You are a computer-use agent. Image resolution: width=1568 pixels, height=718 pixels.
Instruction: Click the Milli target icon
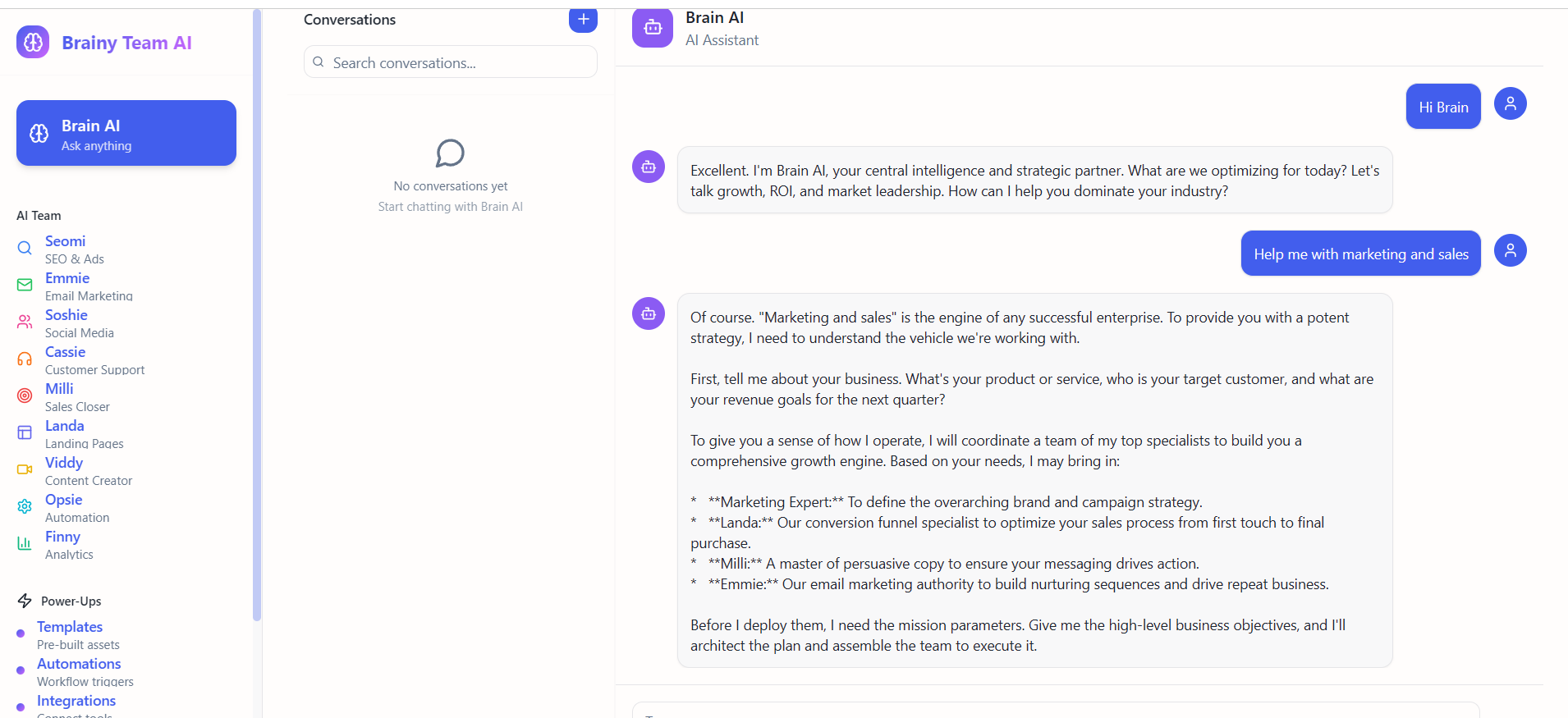(x=25, y=396)
